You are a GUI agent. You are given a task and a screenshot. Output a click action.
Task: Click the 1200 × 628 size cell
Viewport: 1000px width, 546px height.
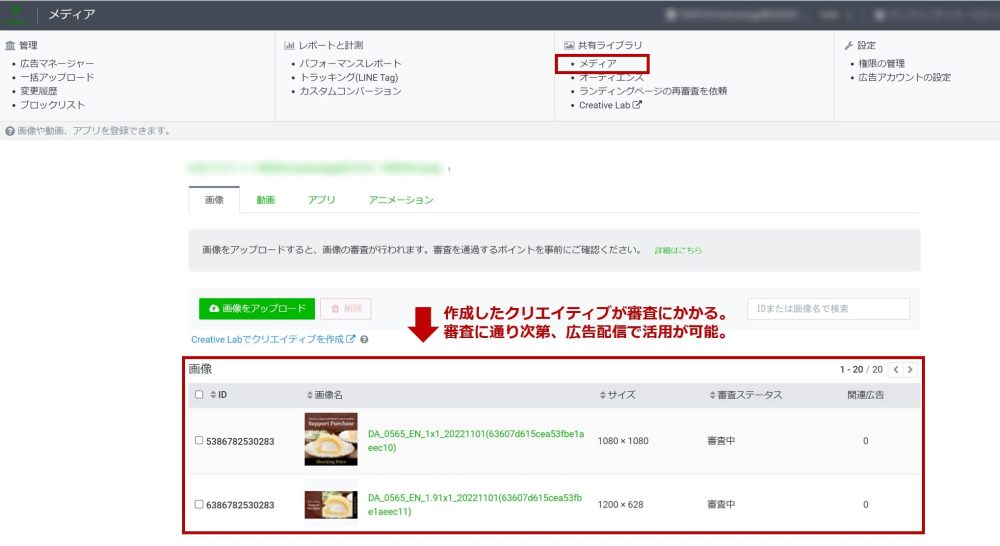coord(621,505)
